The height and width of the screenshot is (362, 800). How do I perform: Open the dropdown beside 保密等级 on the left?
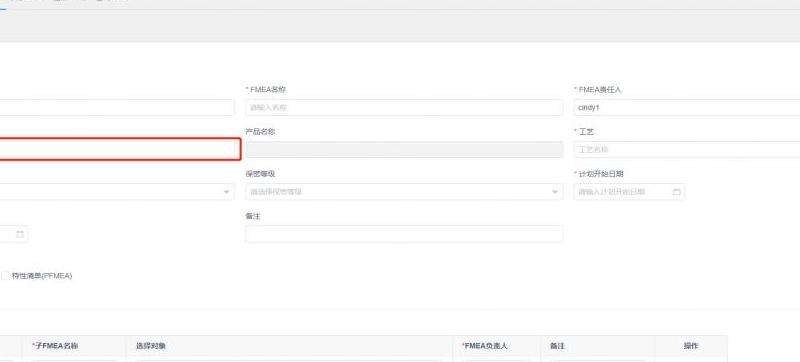coord(117,192)
